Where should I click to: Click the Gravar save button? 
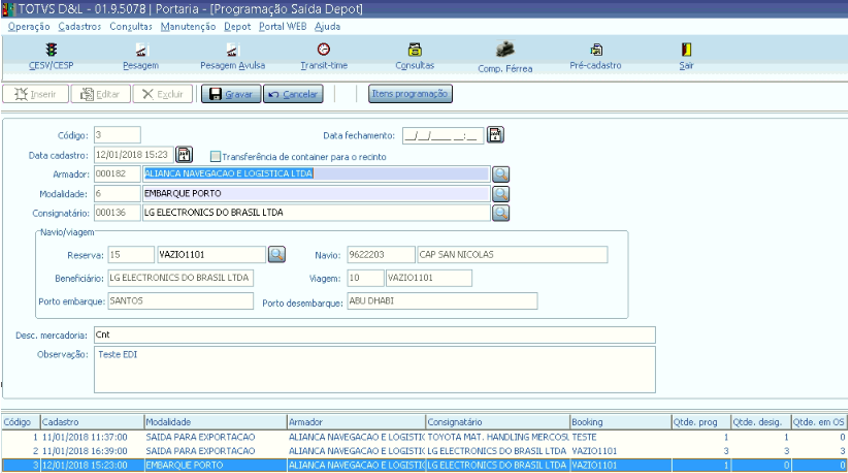(231, 94)
